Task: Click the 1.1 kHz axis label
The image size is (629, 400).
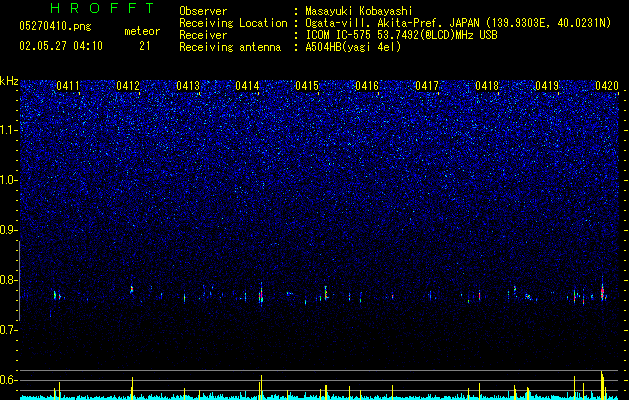Action: (9, 130)
